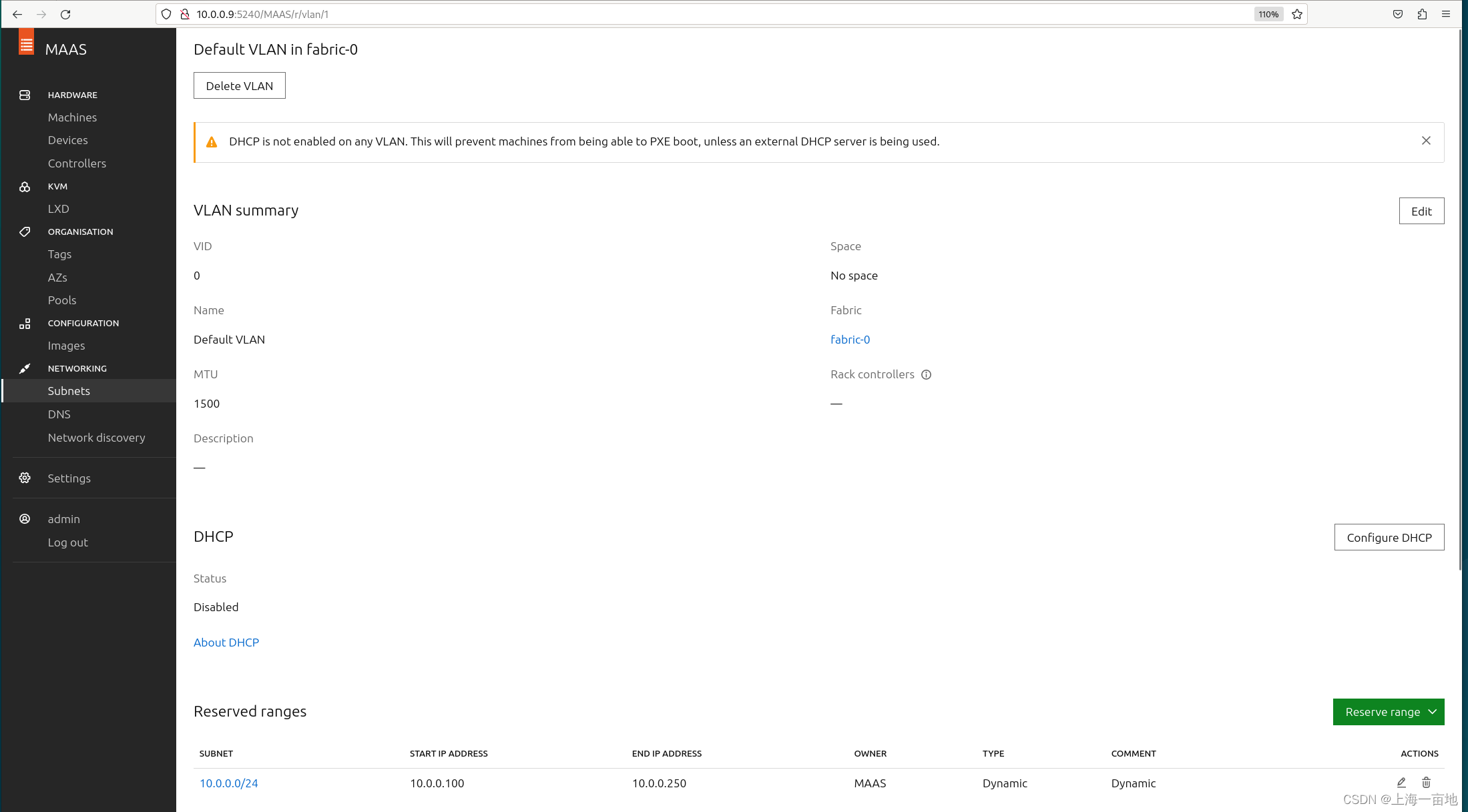Open Settings in sidebar

point(69,478)
